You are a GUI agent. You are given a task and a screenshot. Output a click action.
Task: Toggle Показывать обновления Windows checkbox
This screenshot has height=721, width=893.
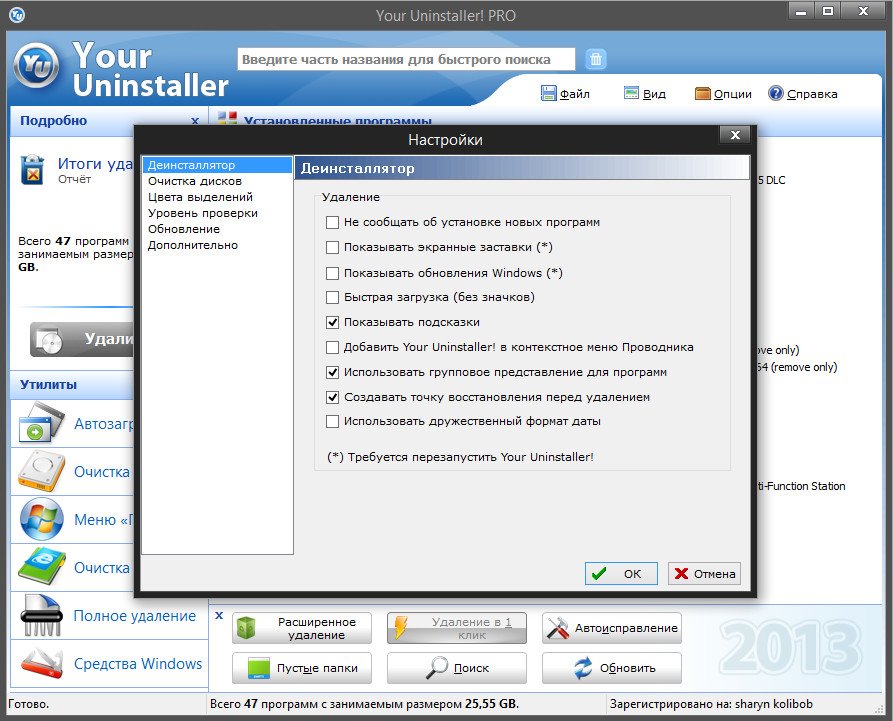[x=333, y=273]
